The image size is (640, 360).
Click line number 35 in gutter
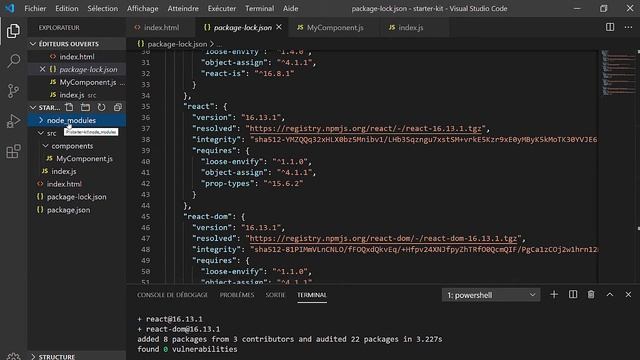click(x=145, y=106)
